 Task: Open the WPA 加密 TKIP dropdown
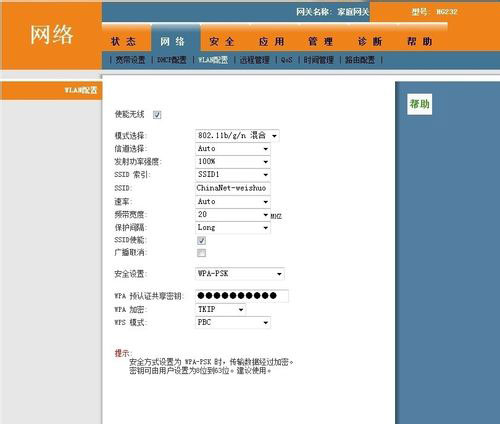coord(220,309)
